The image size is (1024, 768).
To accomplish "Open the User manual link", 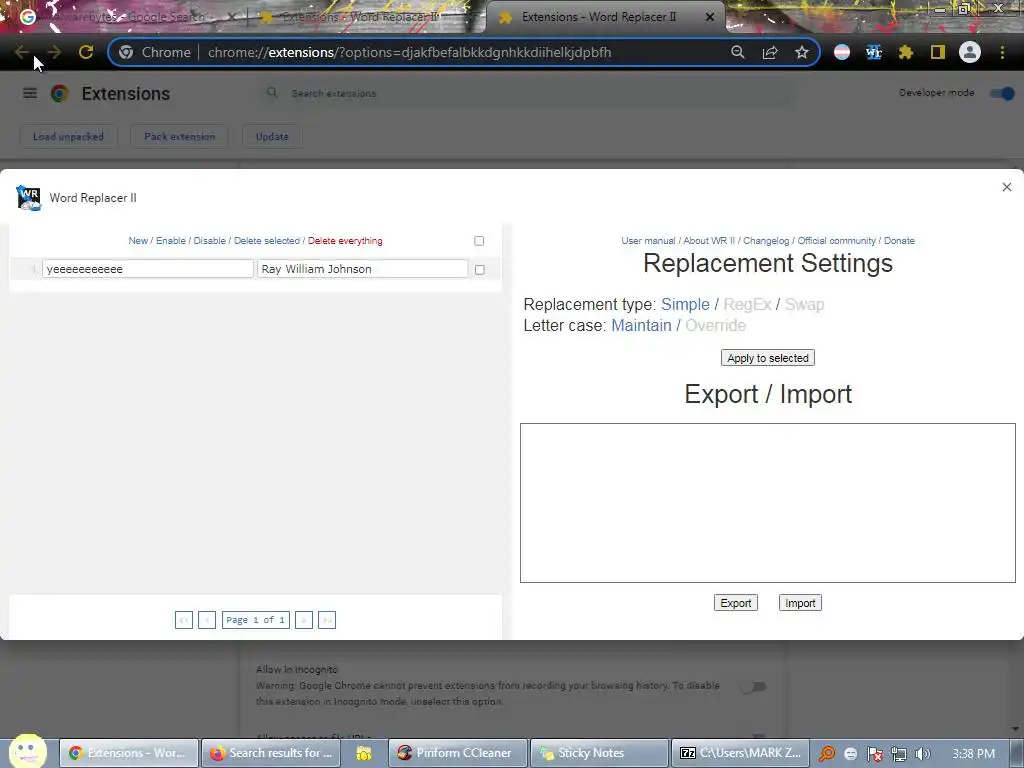I will point(648,241).
